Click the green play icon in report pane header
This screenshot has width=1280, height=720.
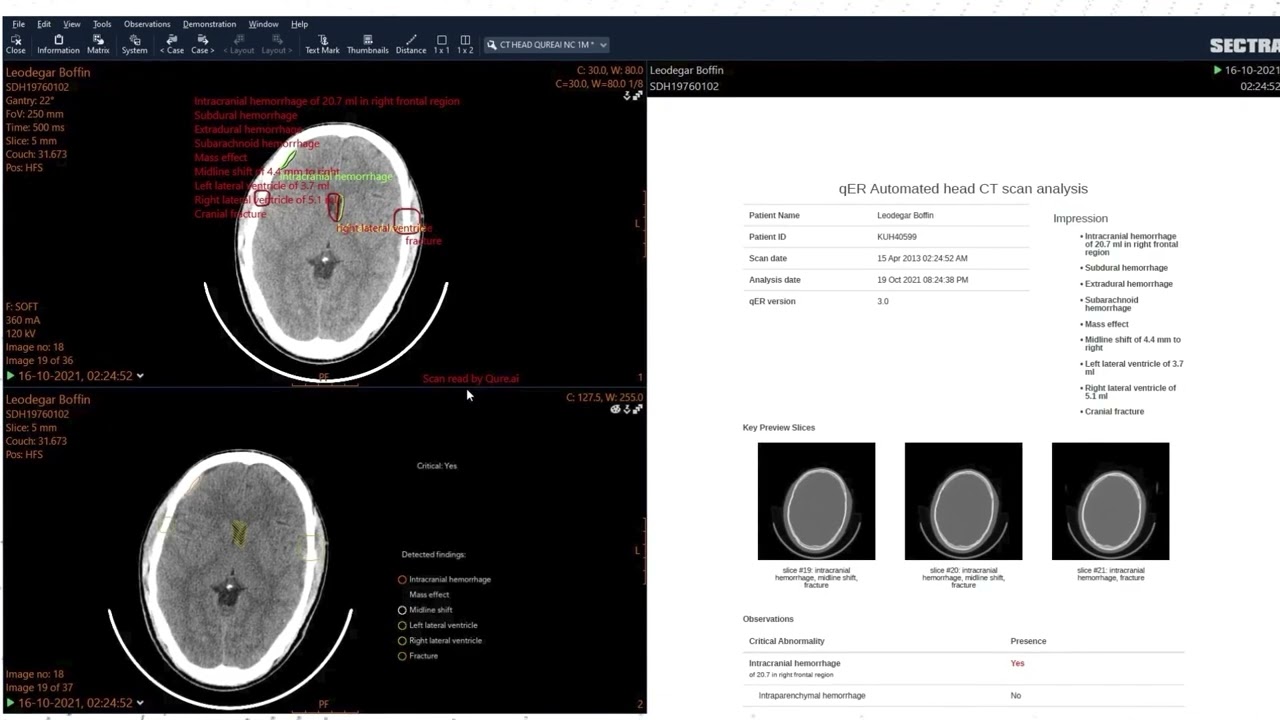pyautogui.click(x=1217, y=70)
